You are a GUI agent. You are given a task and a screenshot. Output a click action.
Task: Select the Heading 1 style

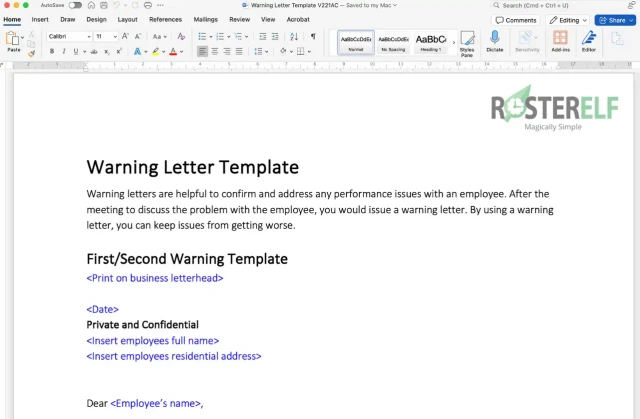tap(431, 42)
